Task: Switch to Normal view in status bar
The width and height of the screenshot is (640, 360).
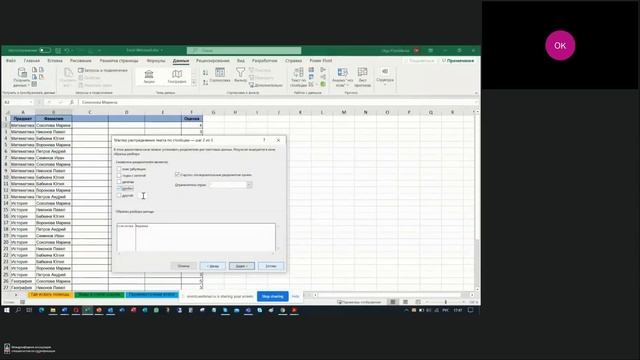Action: pos(393,302)
